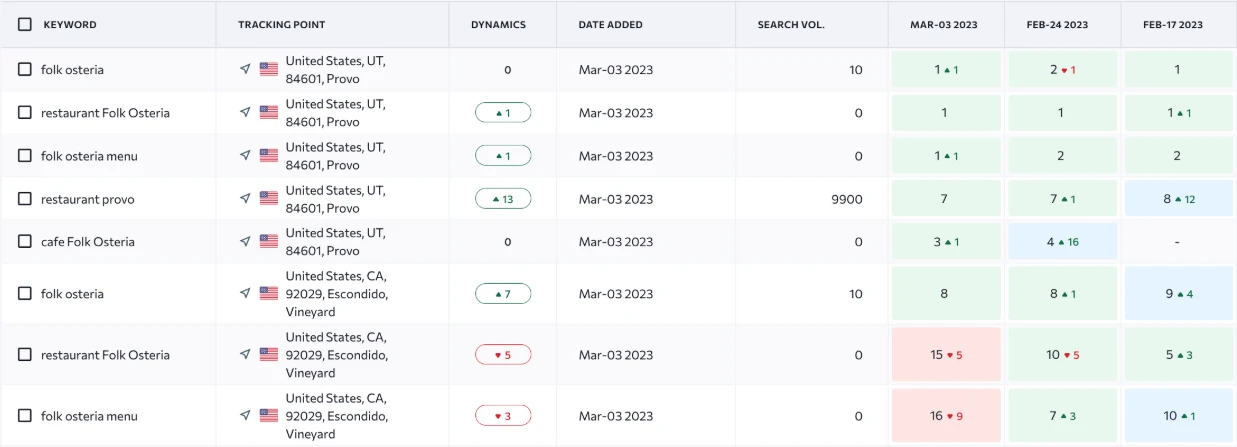Sort by the TRACKING POINT column header
The height and width of the screenshot is (447, 1237).
(x=281, y=25)
